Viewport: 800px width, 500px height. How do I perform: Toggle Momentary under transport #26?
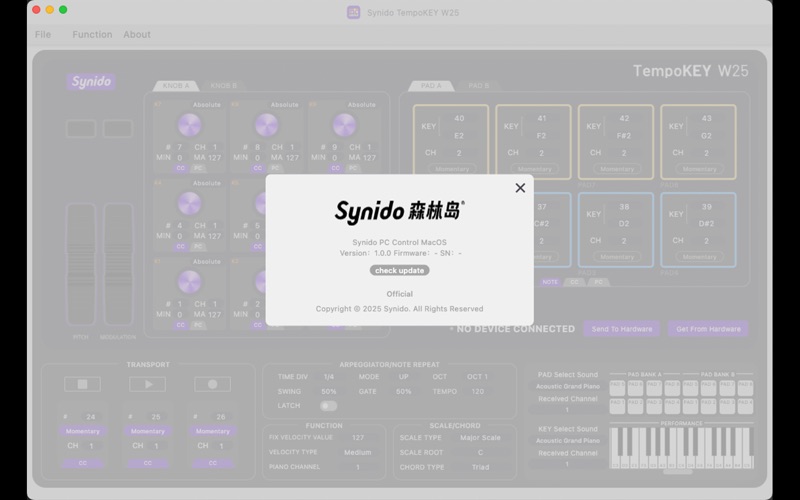pos(213,431)
